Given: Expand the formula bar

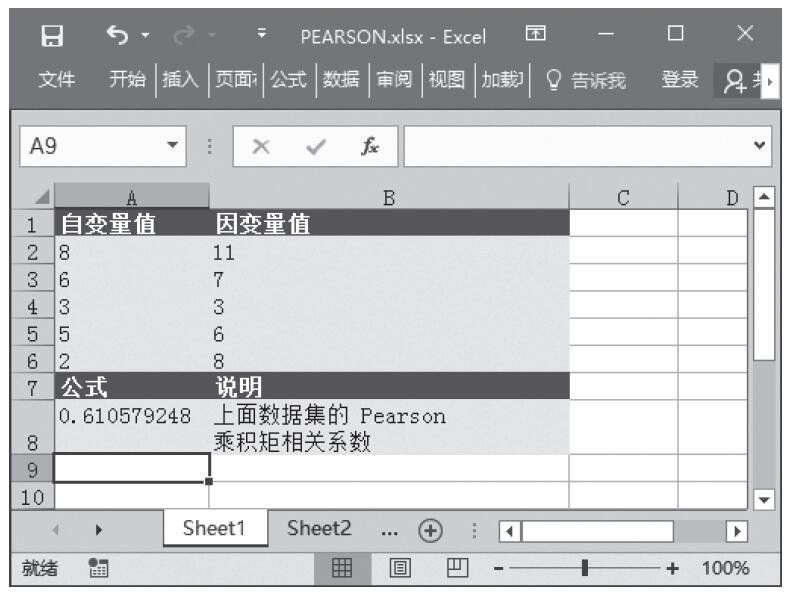Looking at the screenshot, I should 762,146.
